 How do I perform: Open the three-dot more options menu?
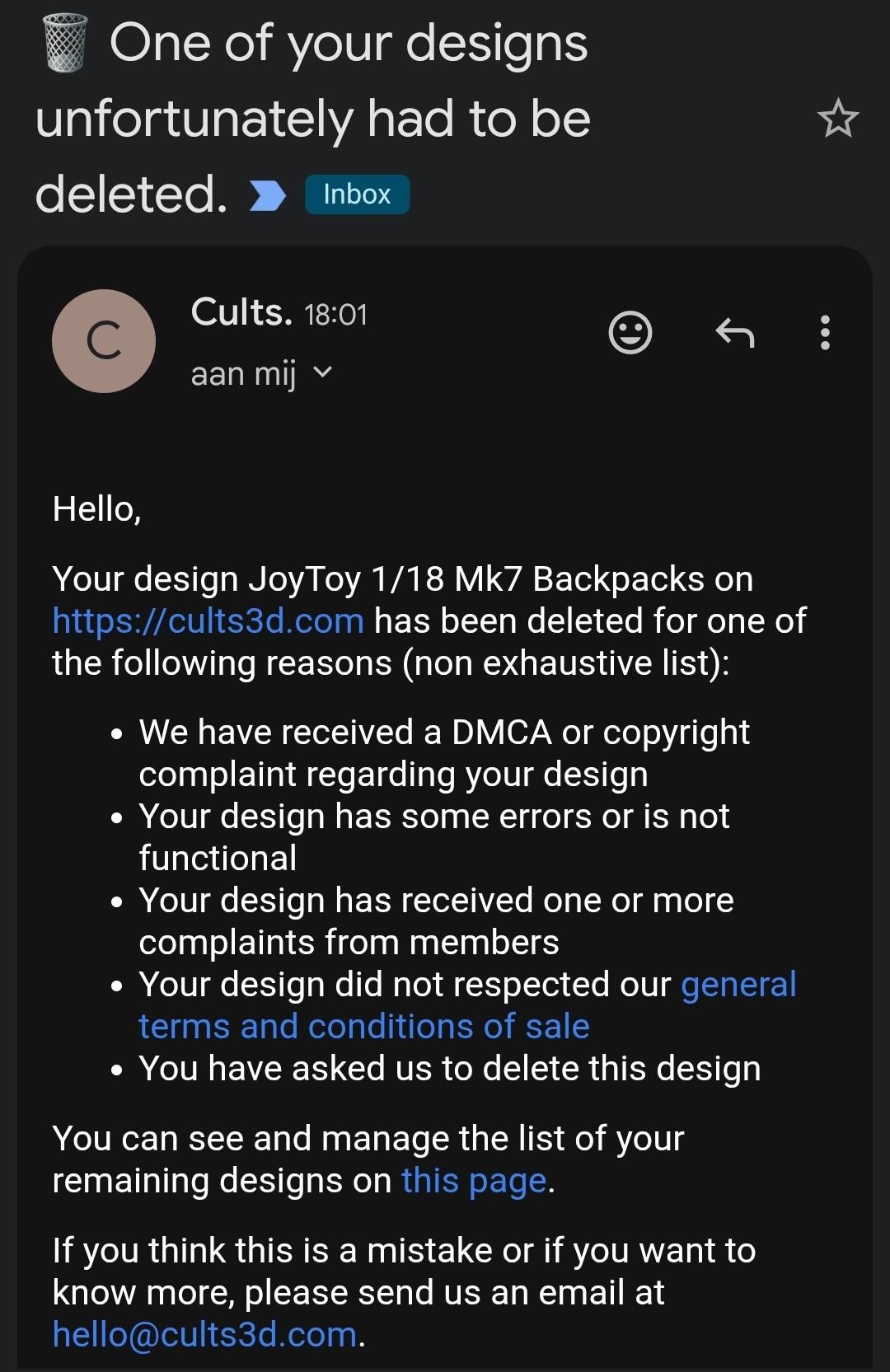coord(825,333)
